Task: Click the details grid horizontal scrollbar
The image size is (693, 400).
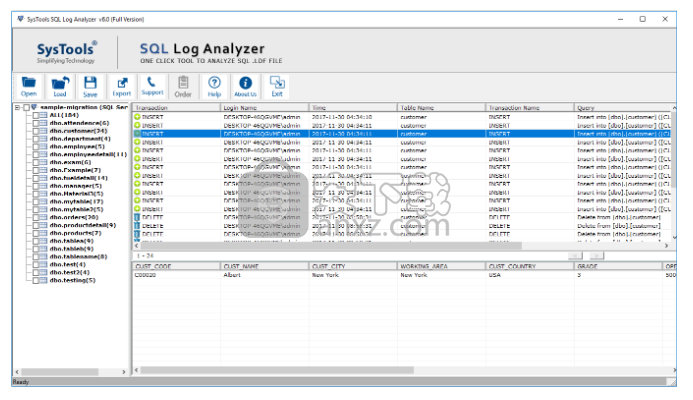Action: [x=277, y=370]
